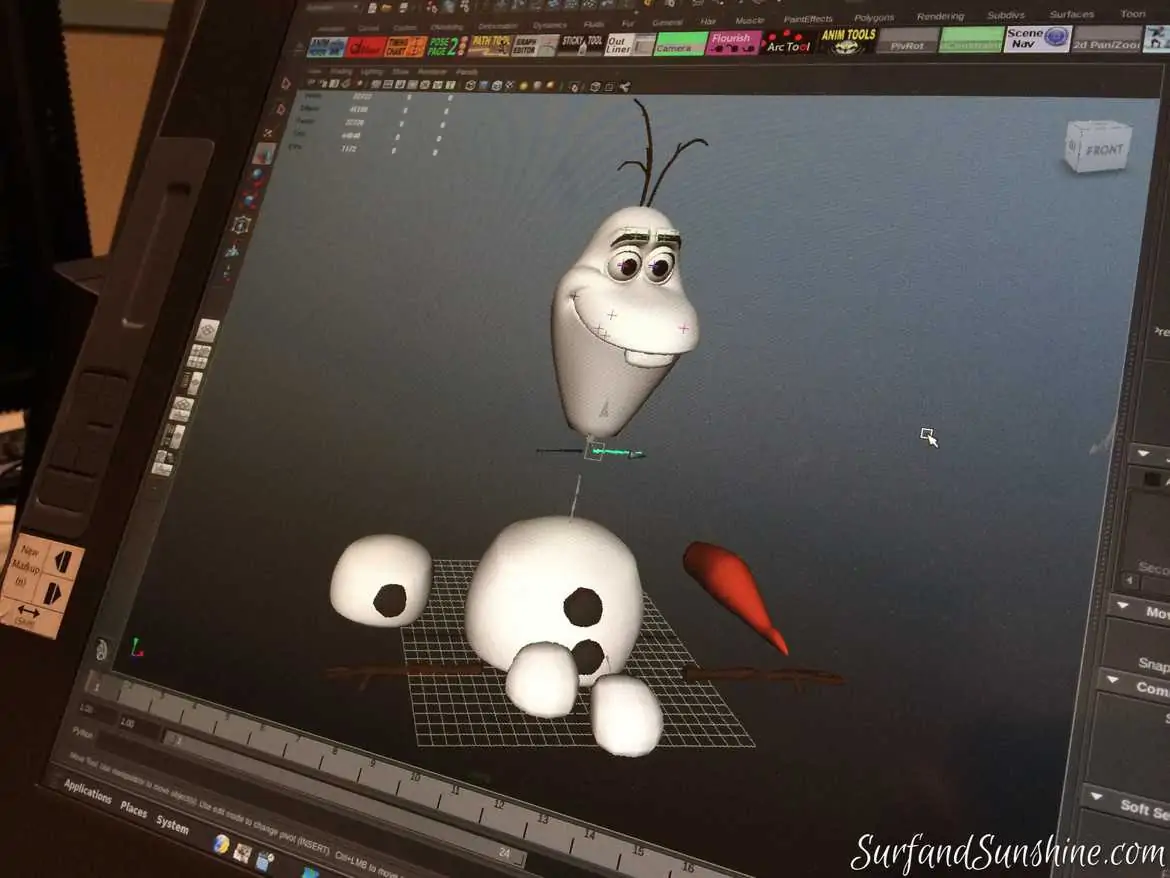Click the Firefox-style browser launcher icon in taskbar
Viewport: 1170px width, 878px height.
pos(221,844)
